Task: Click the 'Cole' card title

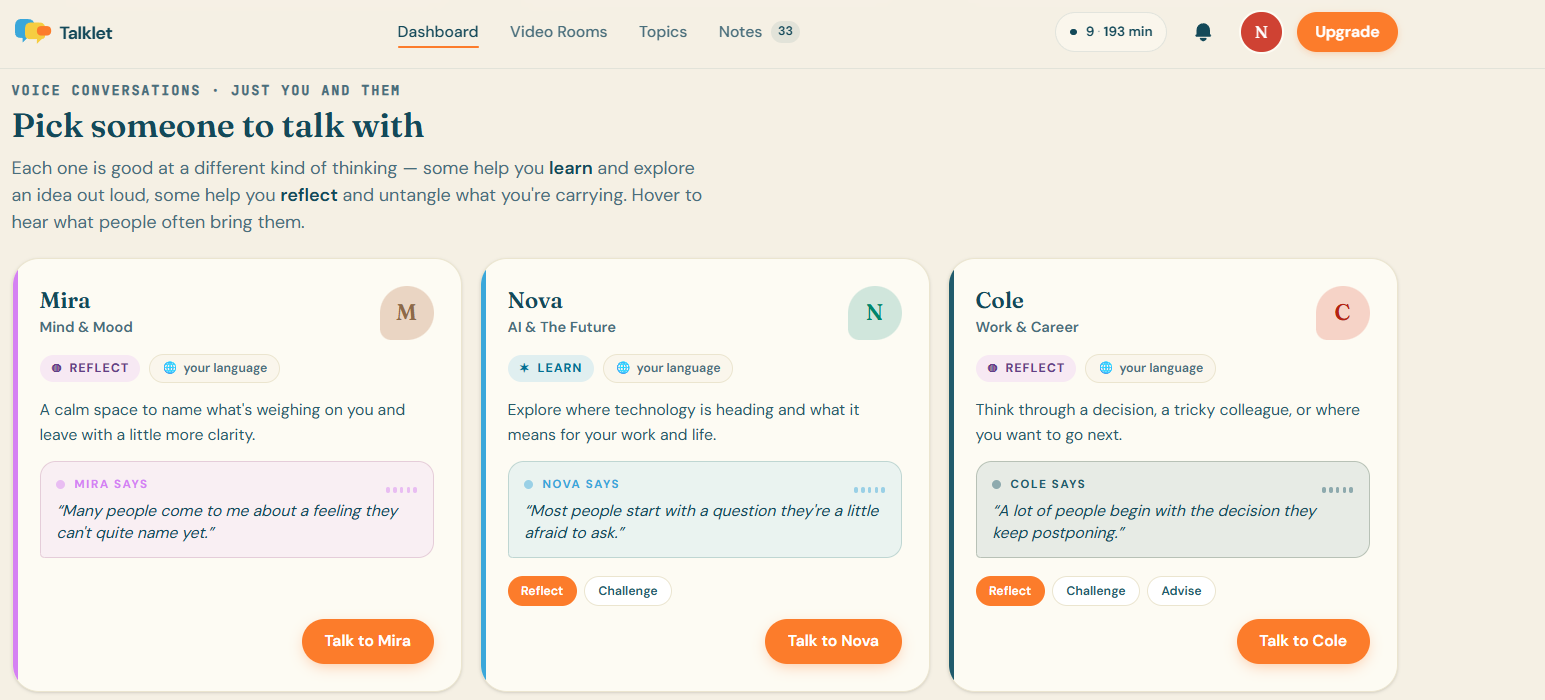Action: [x=1000, y=301]
